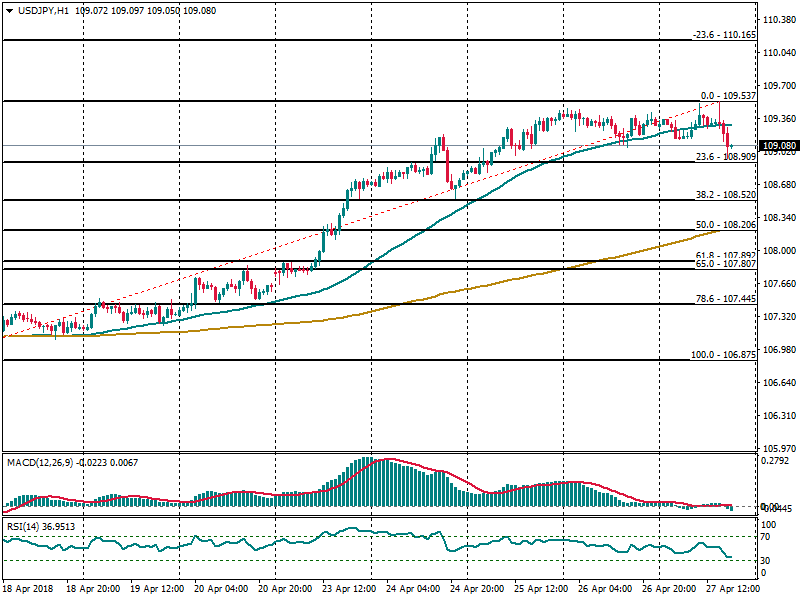Click the RSI scale value 70

pos(768,537)
